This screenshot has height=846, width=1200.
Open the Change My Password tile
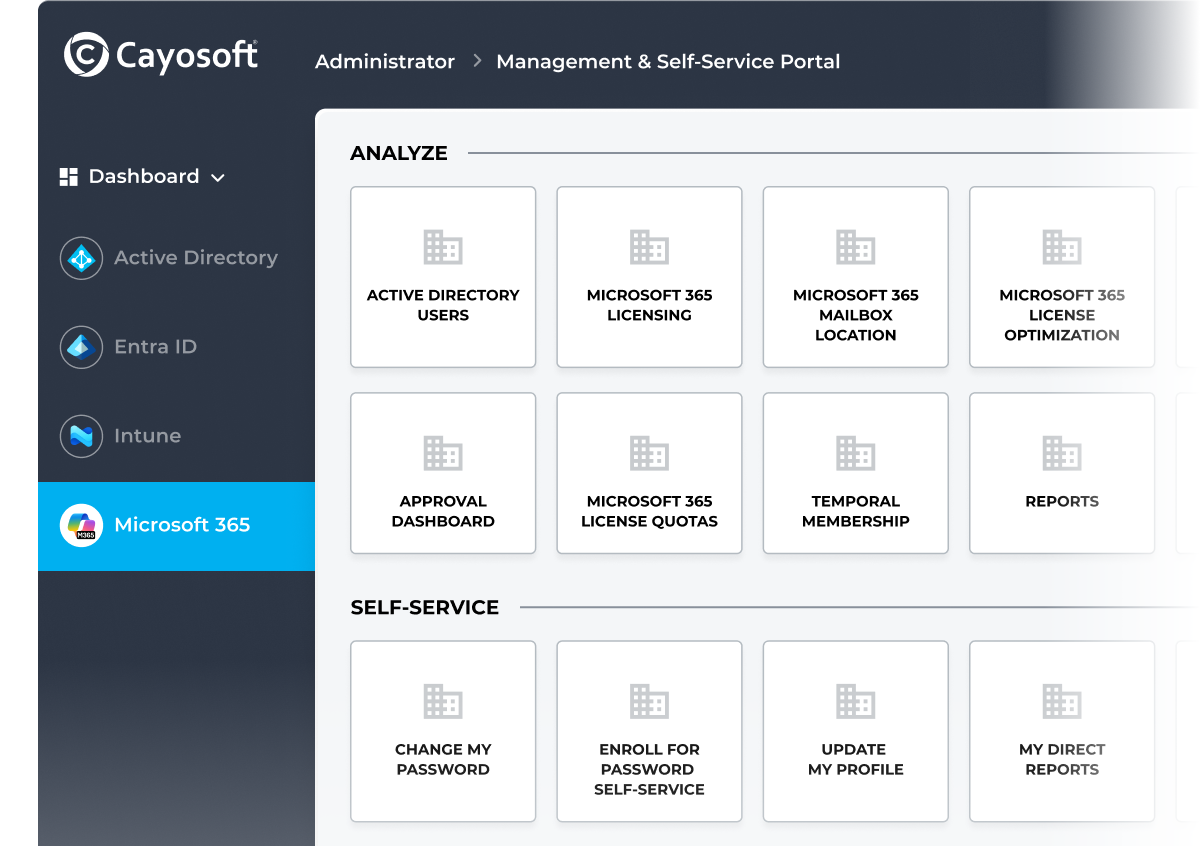click(443, 731)
